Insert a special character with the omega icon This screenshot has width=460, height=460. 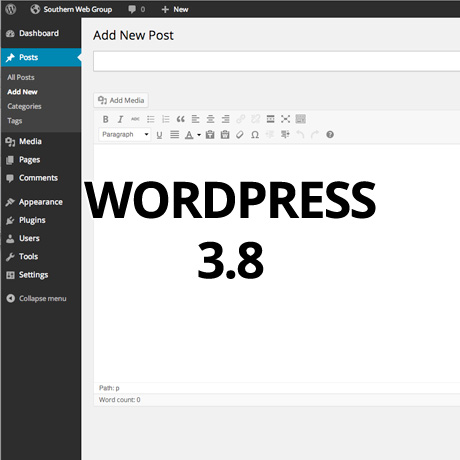coord(255,135)
